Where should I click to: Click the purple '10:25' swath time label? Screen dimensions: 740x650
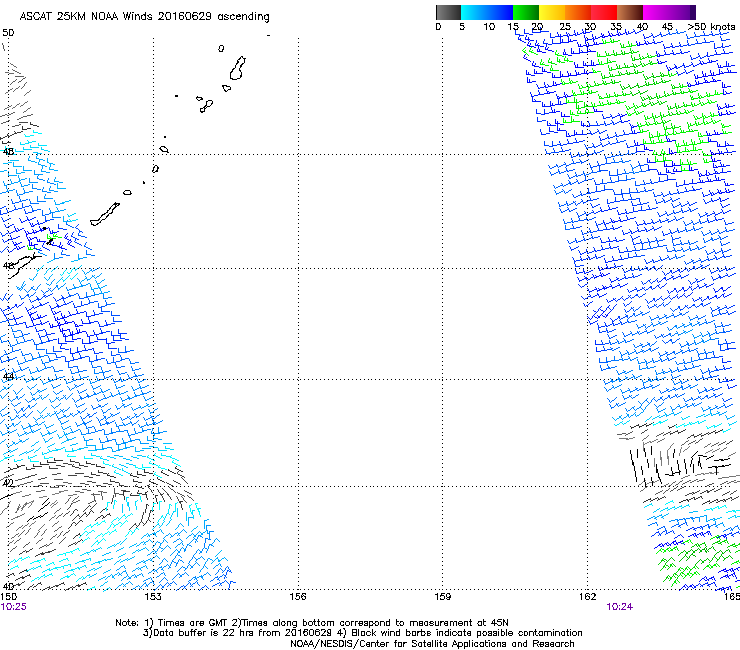14,607
